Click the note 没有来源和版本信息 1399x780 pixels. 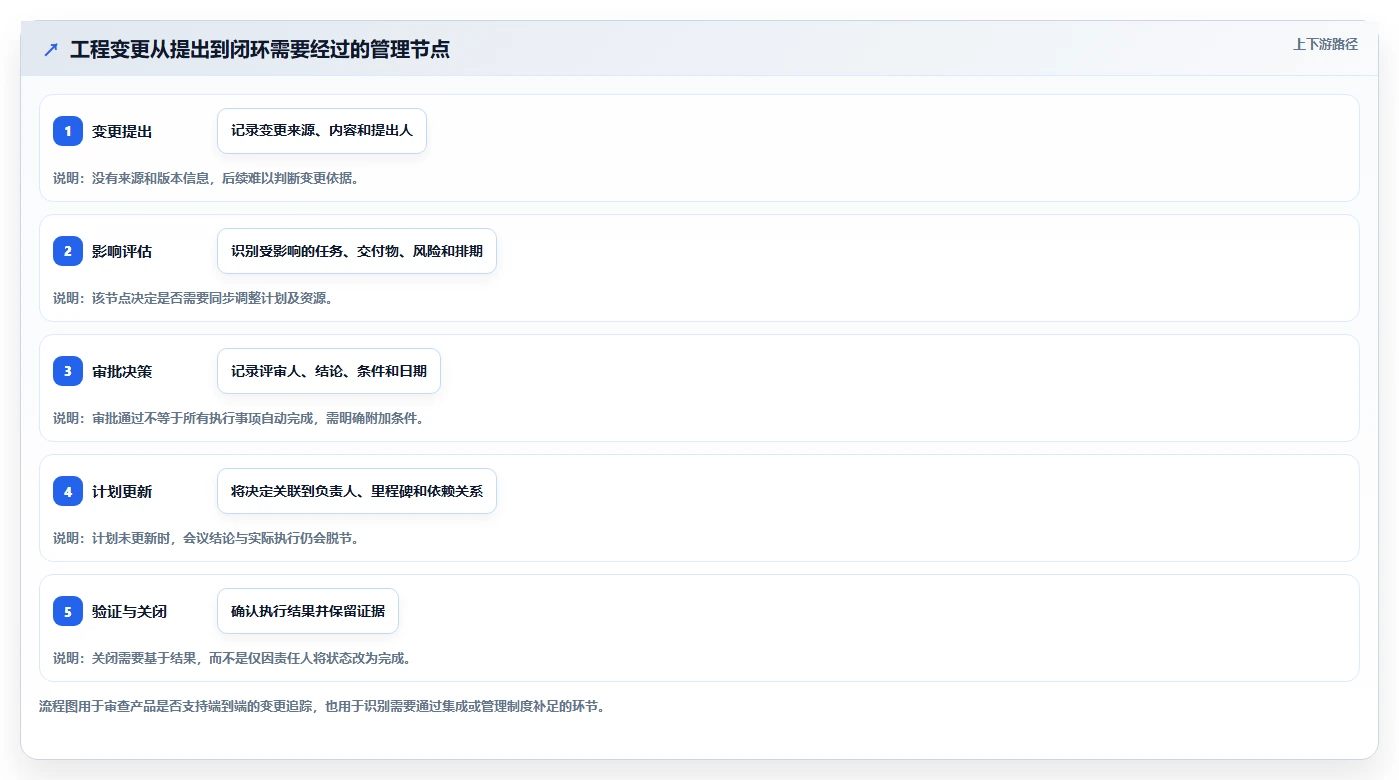click(x=150, y=178)
